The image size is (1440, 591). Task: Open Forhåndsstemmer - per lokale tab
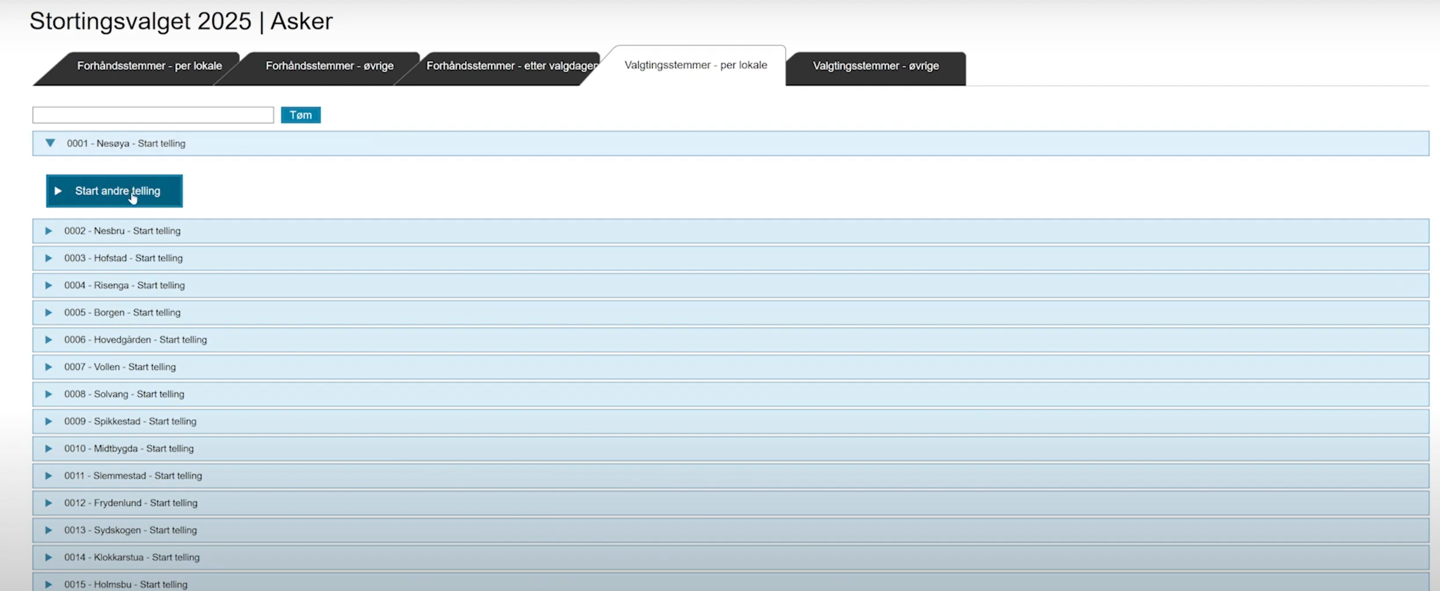pos(148,66)
